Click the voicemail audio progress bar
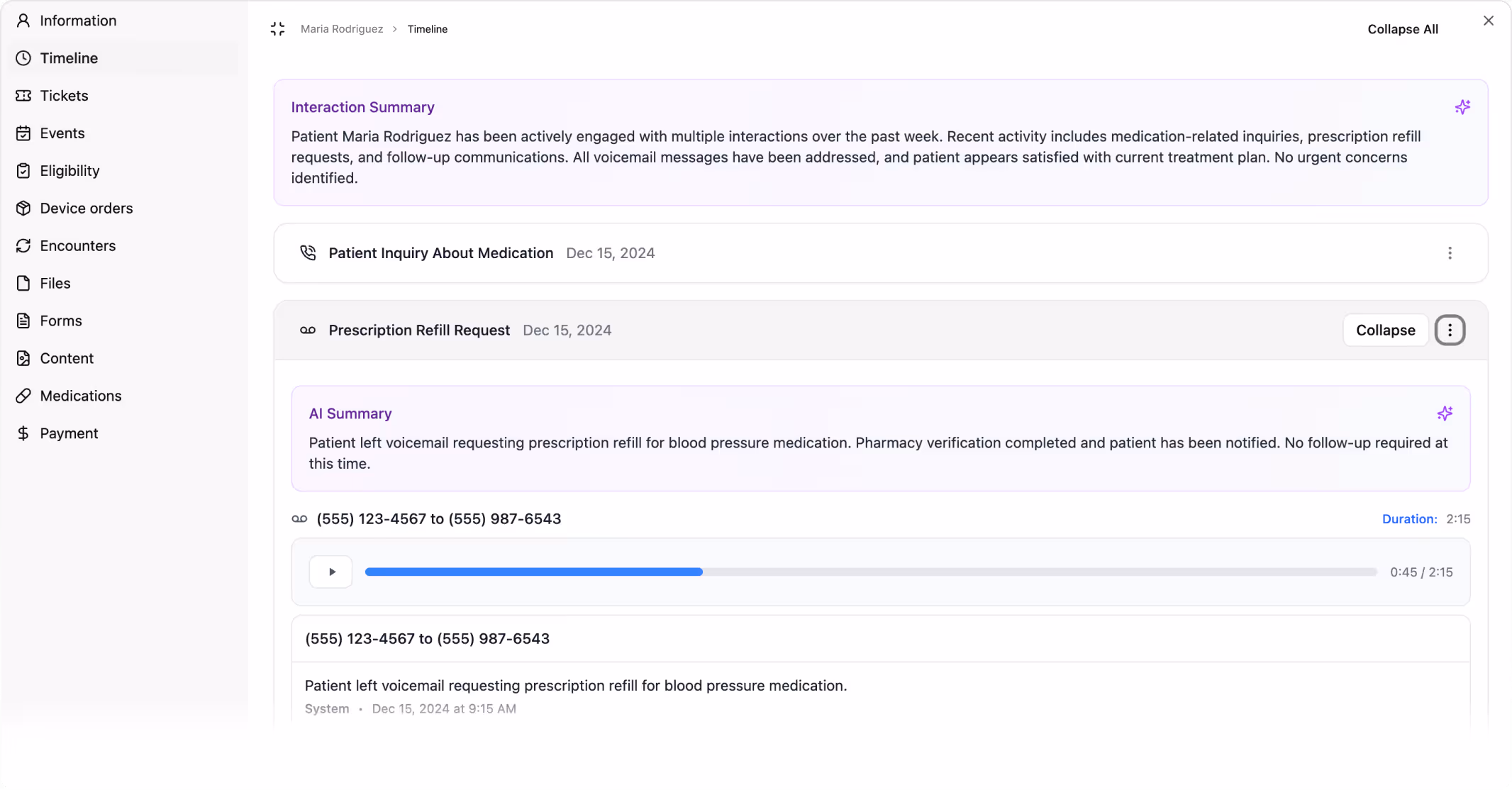The height and width of the screenshot is (790, 1512). [870, 572]
